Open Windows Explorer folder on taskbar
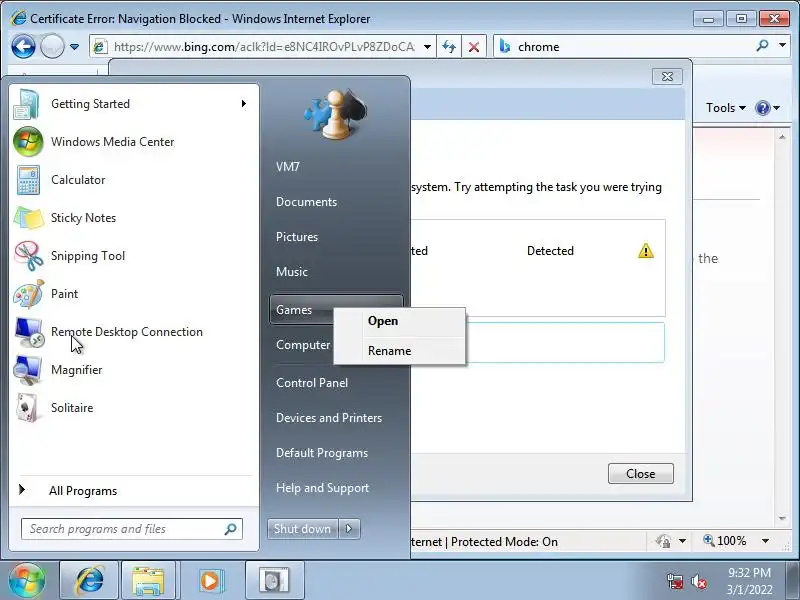800x600 pixels. pos(148,581)
